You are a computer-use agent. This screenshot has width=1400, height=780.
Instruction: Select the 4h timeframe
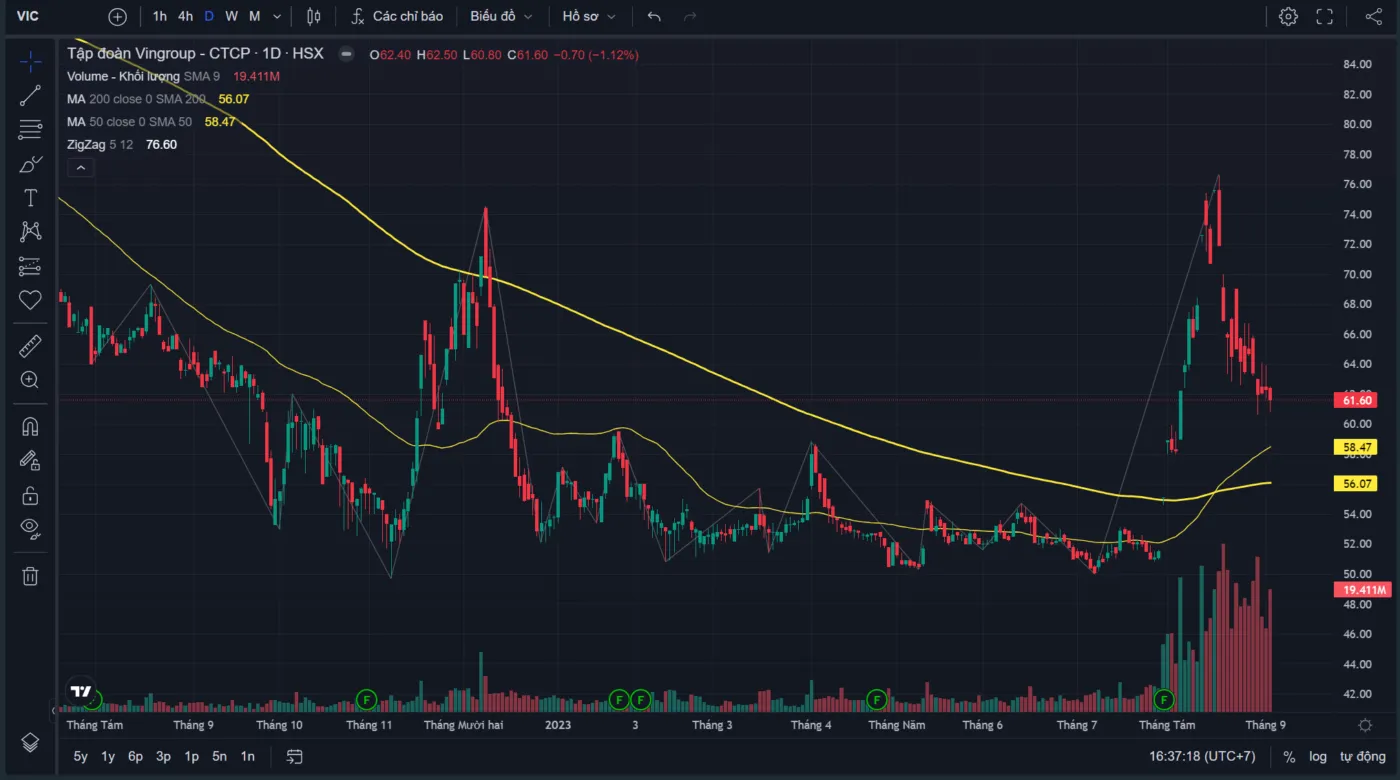click(x=186, y=16)
